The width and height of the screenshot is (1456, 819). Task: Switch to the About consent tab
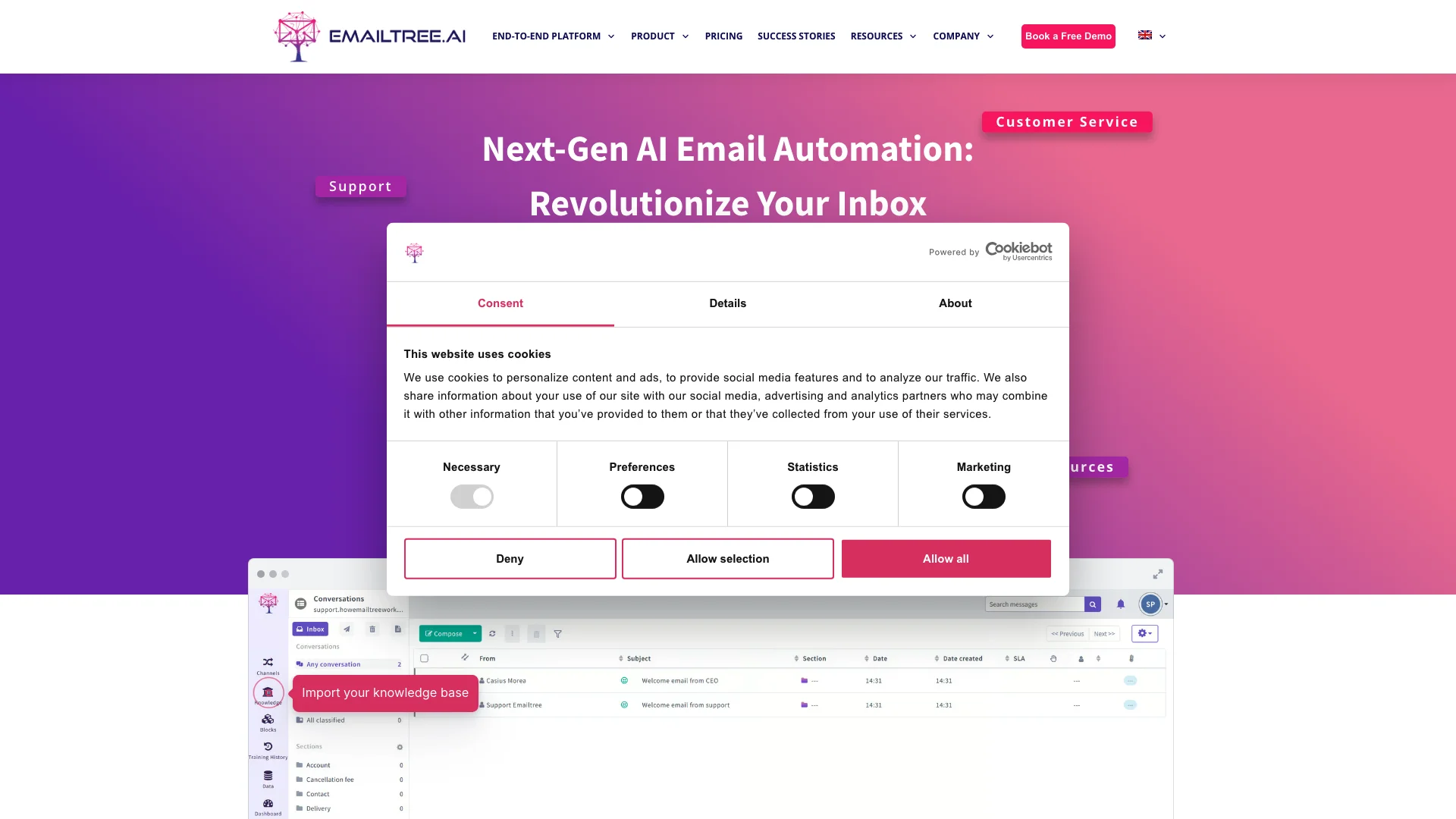pos(955,303)
